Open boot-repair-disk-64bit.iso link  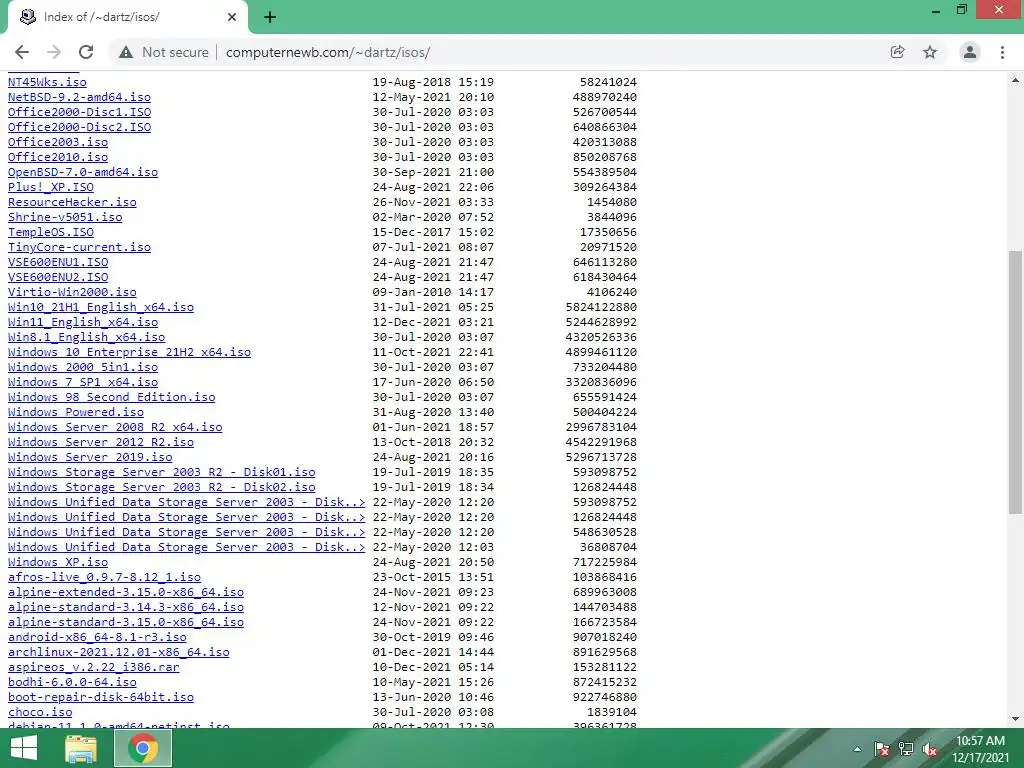(x=101, y=697)
